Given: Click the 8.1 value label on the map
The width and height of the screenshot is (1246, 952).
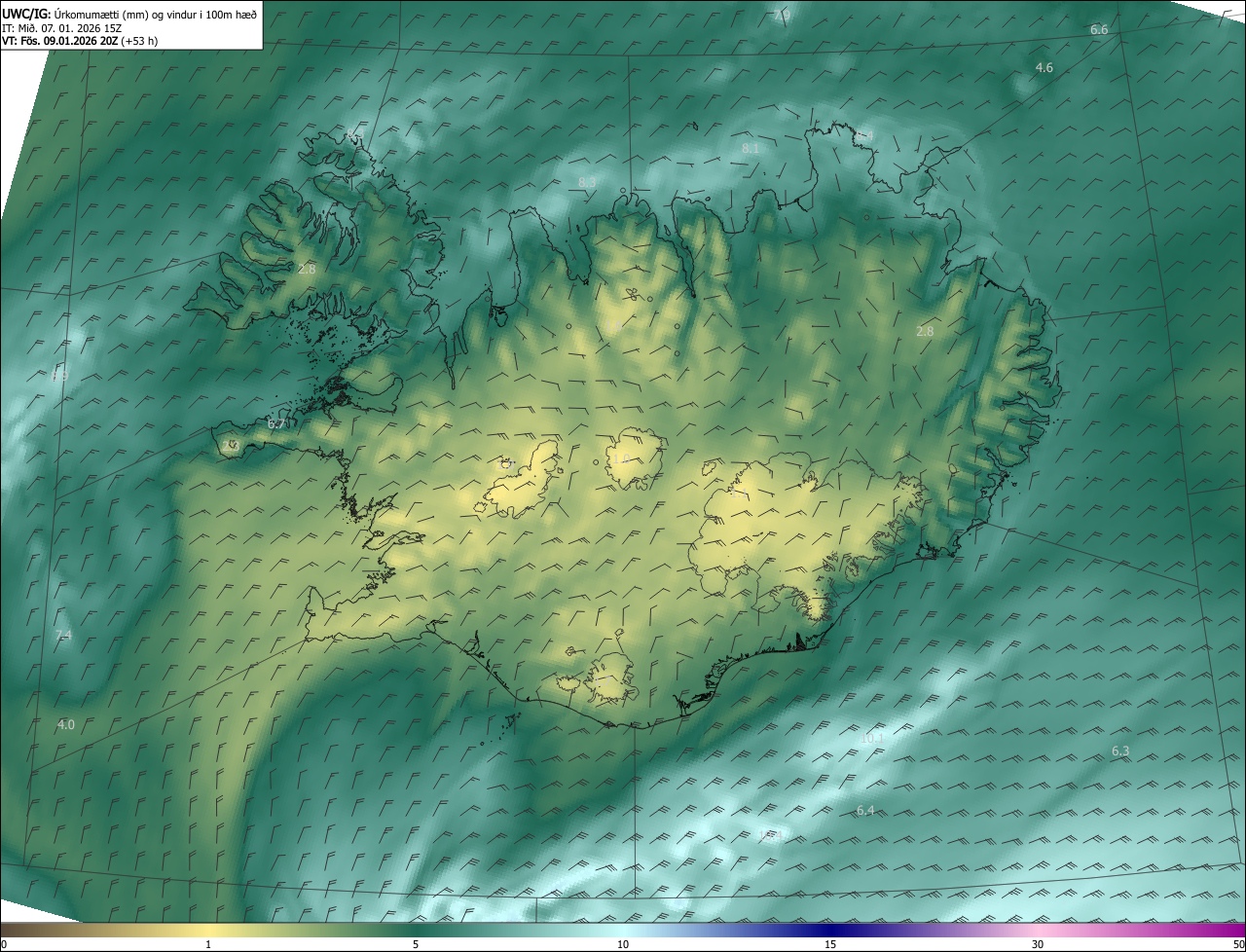Looking at the screenshot, I should [751, 149].
